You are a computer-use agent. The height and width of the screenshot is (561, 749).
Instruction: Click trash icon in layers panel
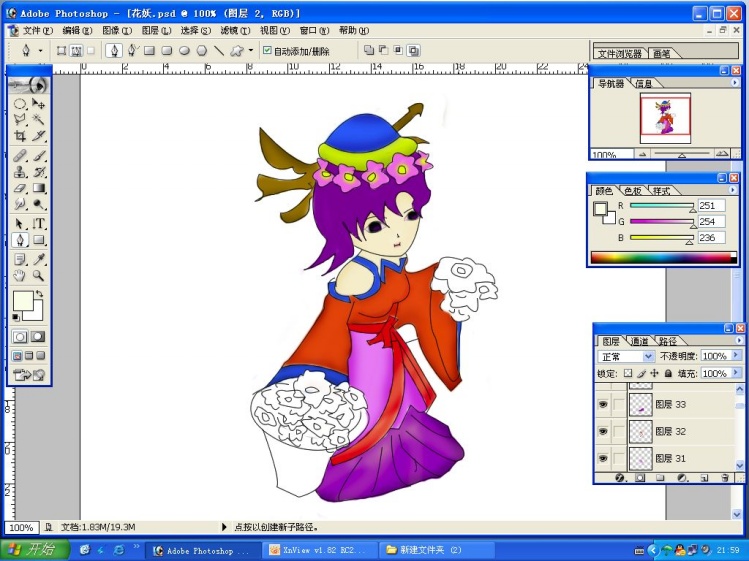click(x=725, y=477)
